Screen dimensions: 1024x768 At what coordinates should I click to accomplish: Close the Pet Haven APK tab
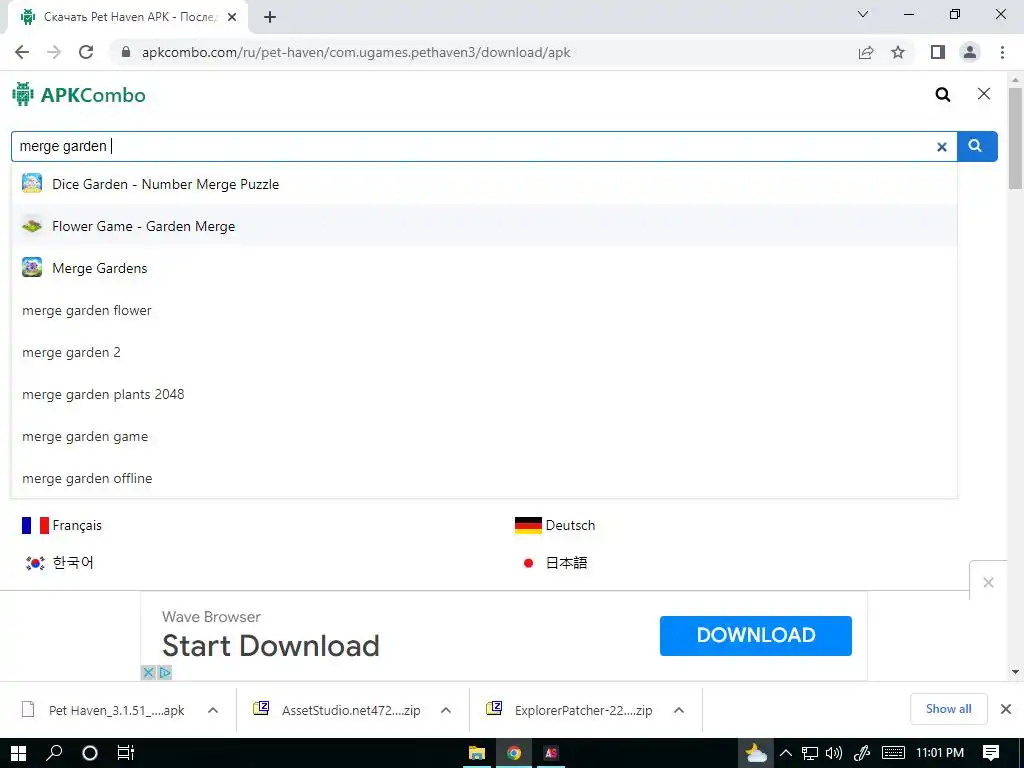coord(232,17)
